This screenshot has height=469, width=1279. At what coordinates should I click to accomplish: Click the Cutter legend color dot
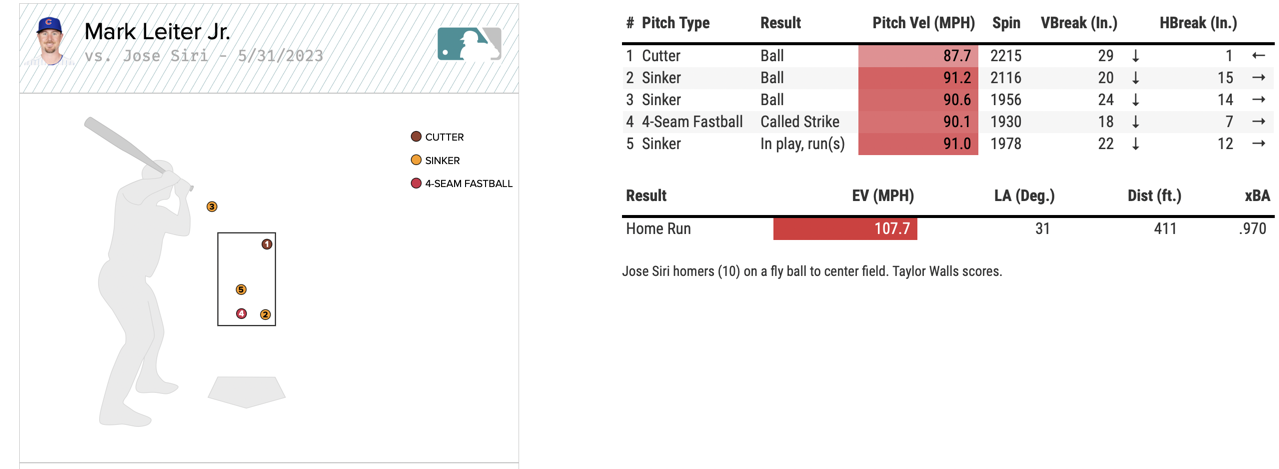coord(416,137)
